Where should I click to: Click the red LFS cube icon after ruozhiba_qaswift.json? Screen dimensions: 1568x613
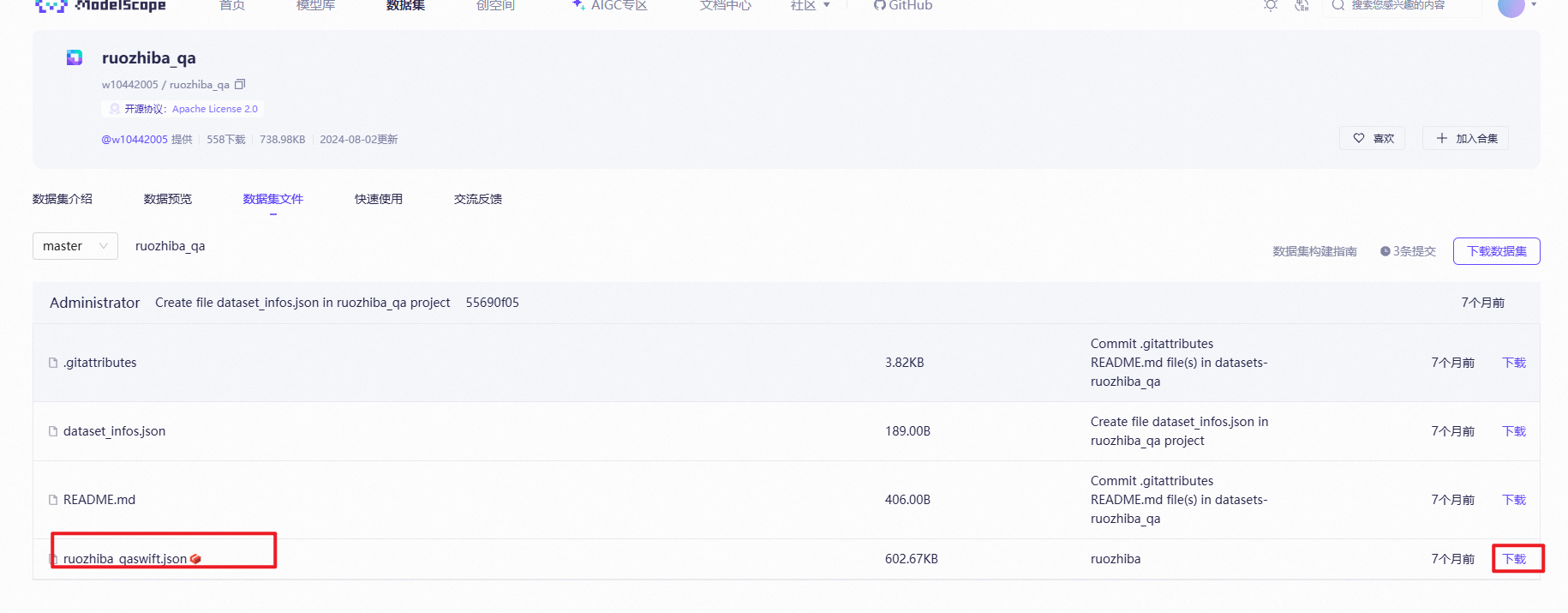tap(195, 559)
